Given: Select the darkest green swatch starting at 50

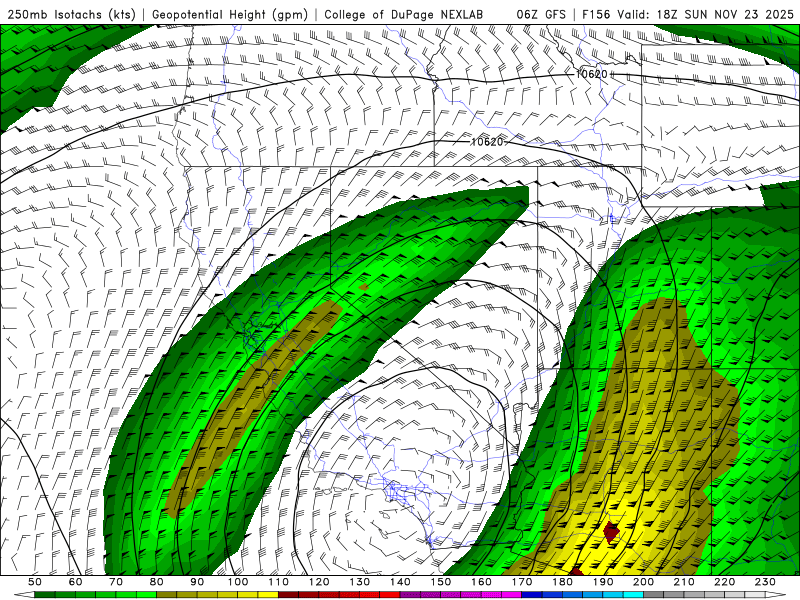Looking at the screenshot, I should click(45, 595).
